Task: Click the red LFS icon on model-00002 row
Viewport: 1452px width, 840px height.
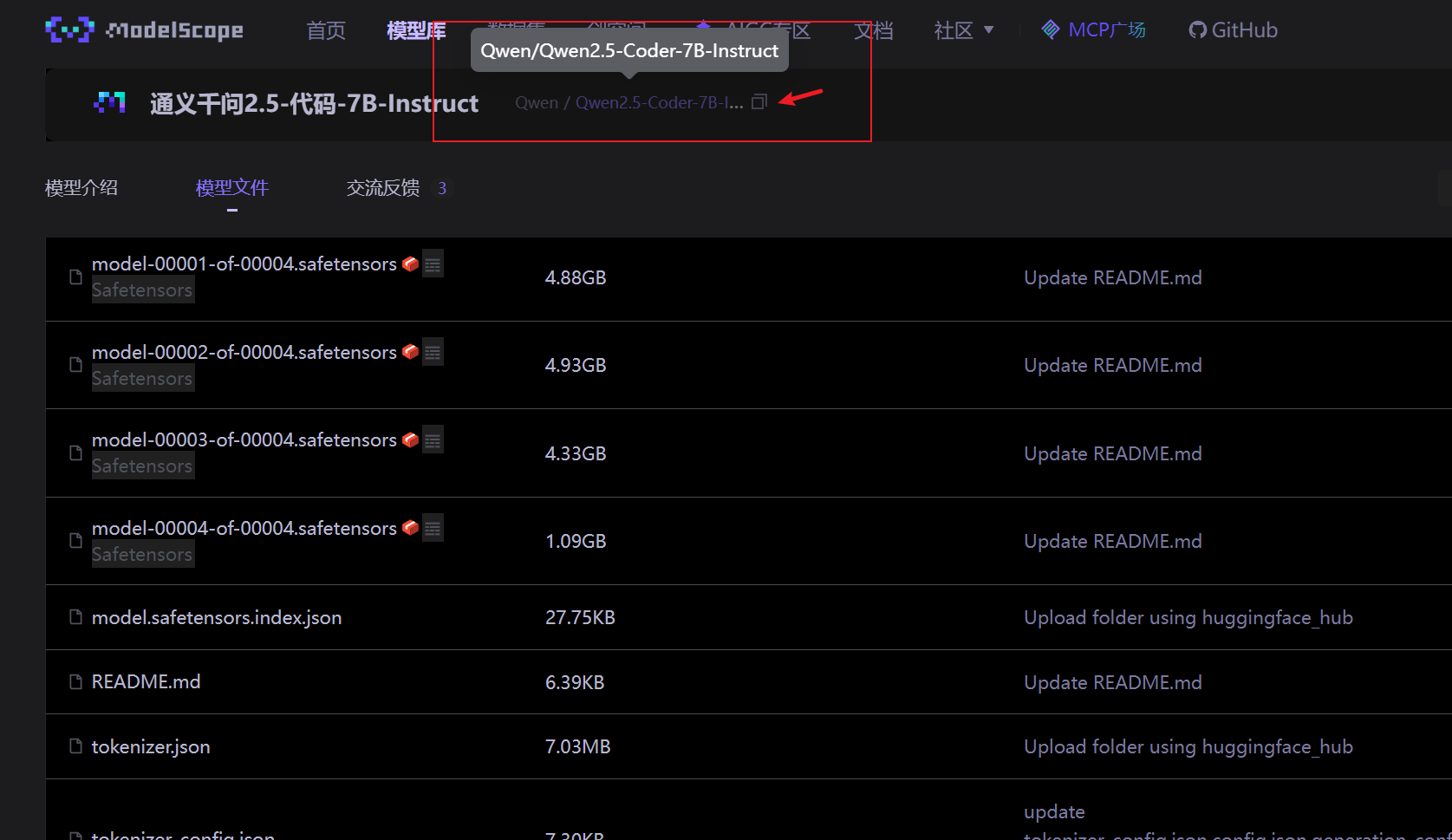Action: tap(411, 352)
